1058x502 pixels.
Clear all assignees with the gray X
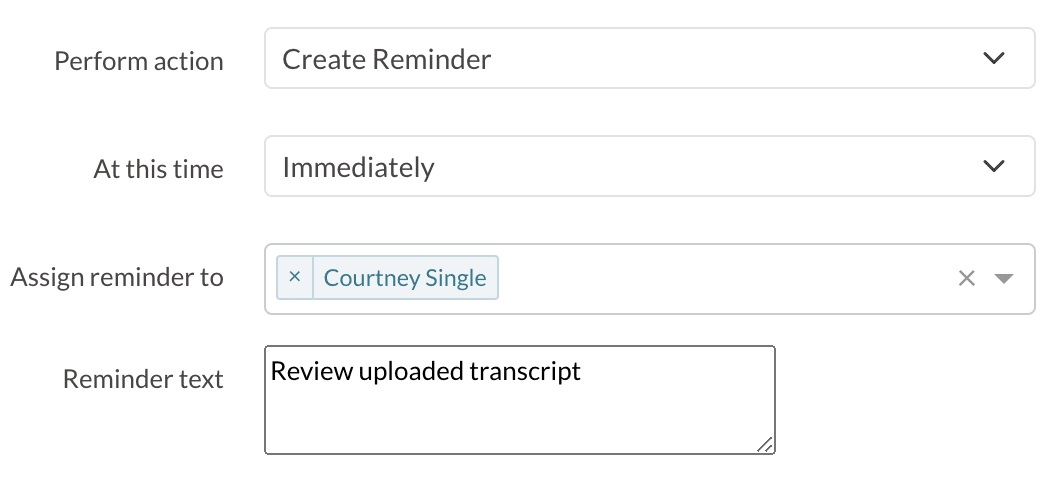click(966, 278)
